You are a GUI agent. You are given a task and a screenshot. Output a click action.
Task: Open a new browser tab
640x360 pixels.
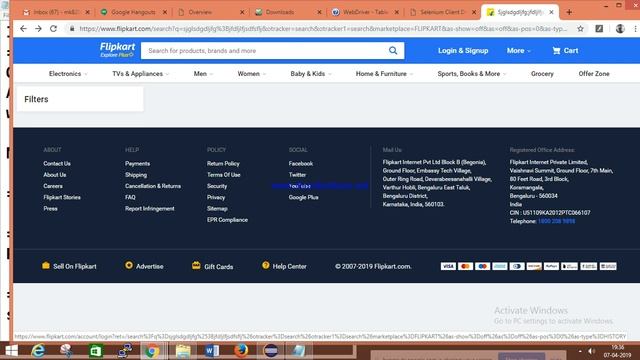[x=569, y=12]
